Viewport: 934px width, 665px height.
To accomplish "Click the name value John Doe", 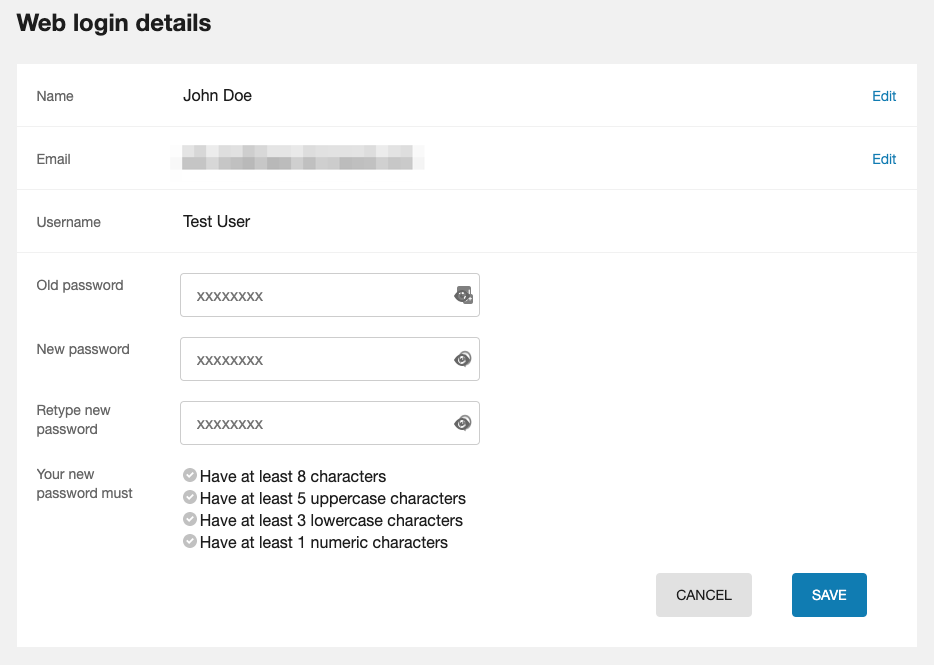I will click(x=217, y=96).
